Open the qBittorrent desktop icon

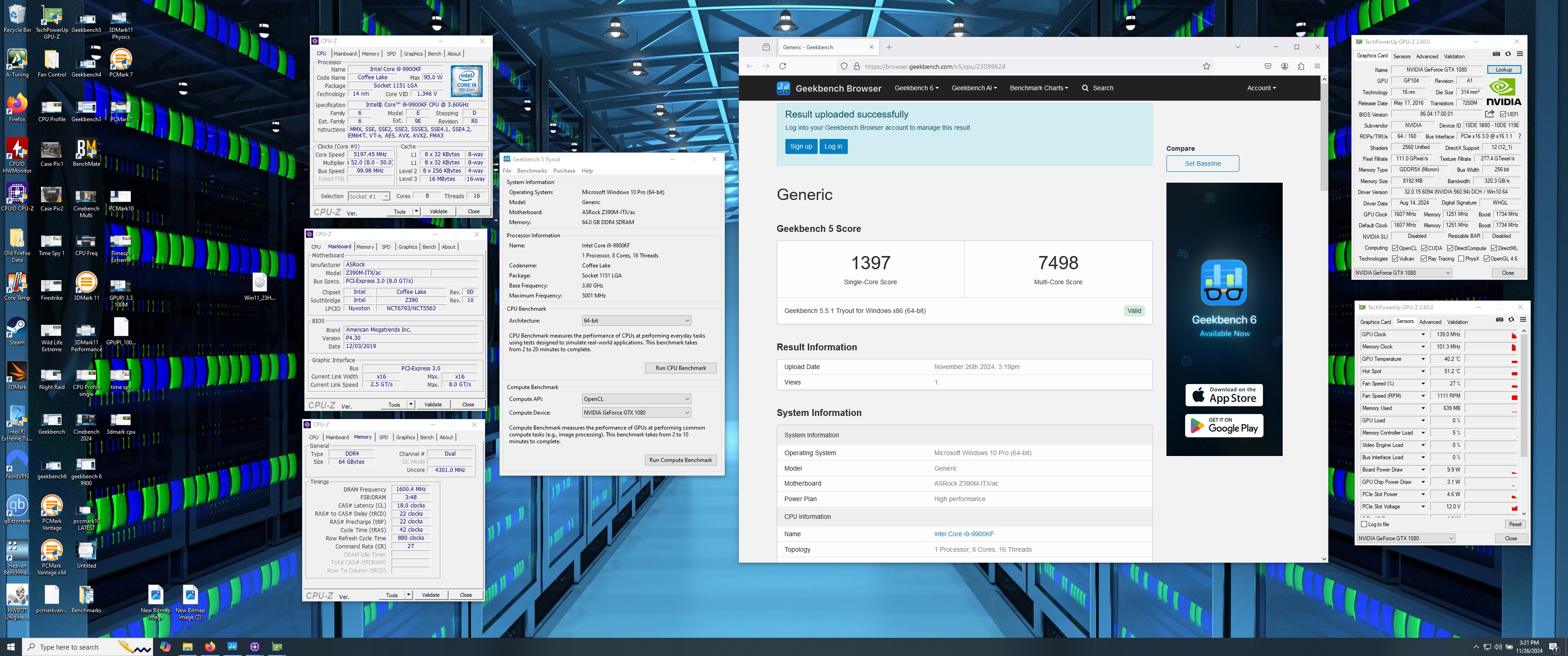click(x=17, y=510)
